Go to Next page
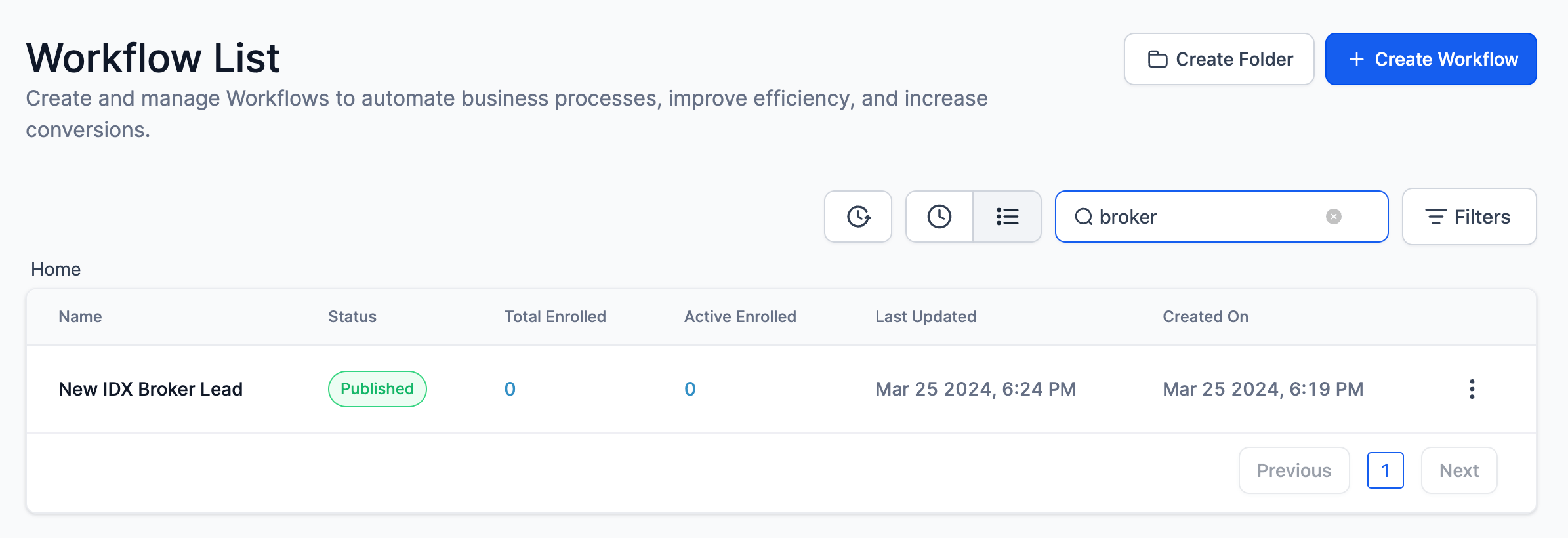The height and width of the screenshot is (538, 1568). coord(1458,470)
